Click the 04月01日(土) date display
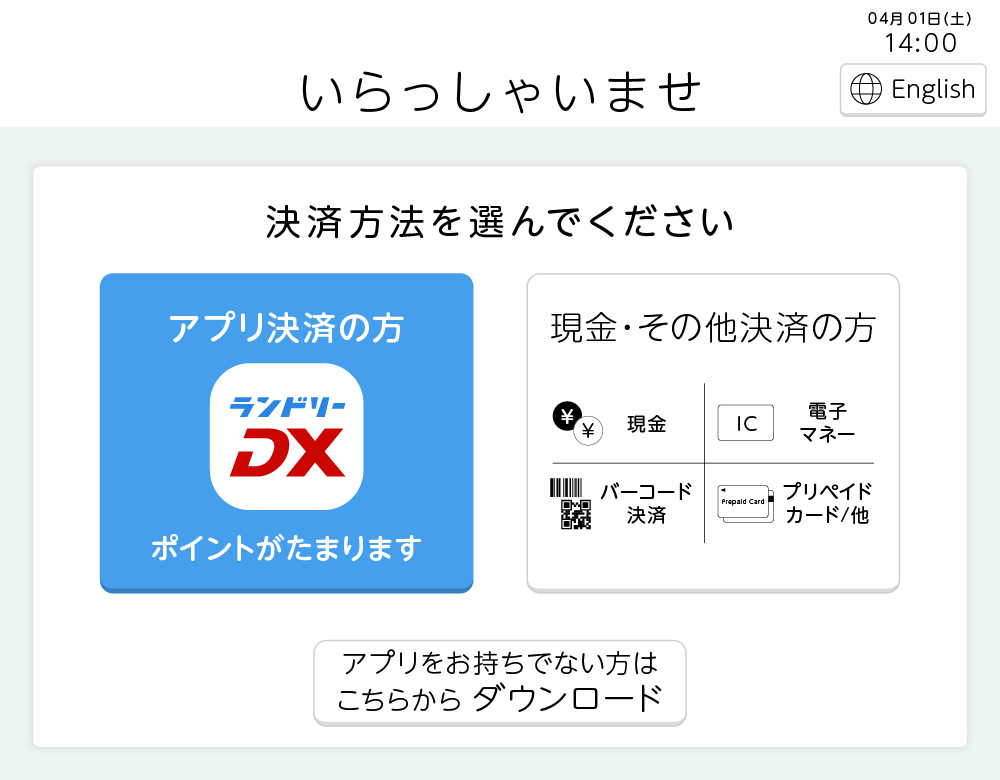Screen dimensions: 1000x780 [920, 18]
